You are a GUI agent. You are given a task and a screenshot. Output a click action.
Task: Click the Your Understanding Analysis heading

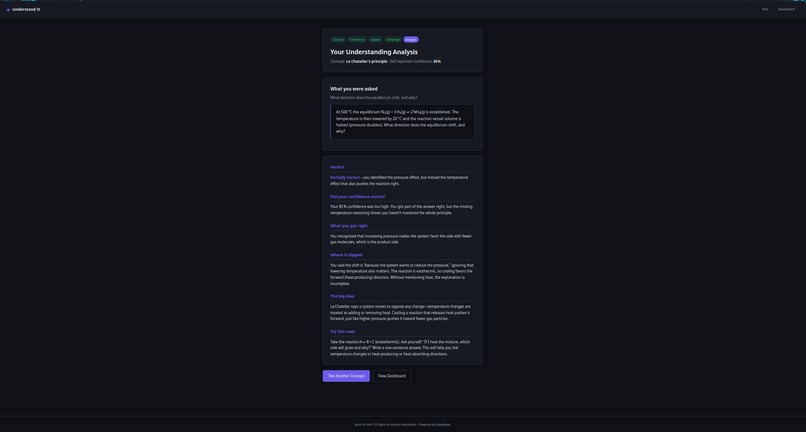374,52
